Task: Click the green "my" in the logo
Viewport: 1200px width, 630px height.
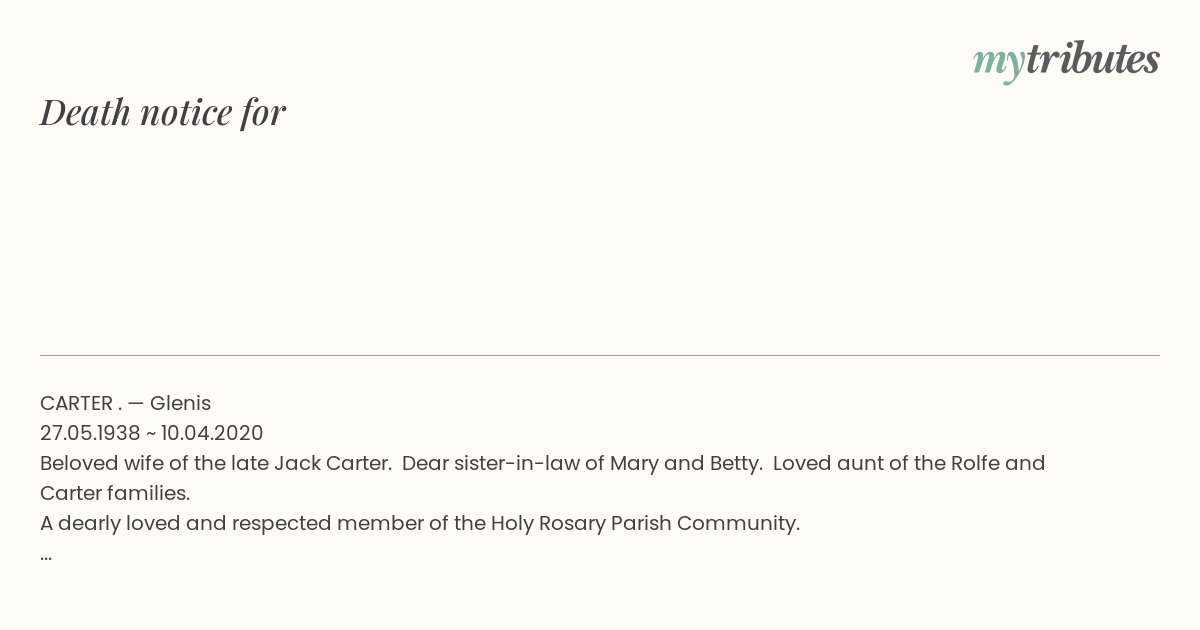Action: tap(998, 62)
